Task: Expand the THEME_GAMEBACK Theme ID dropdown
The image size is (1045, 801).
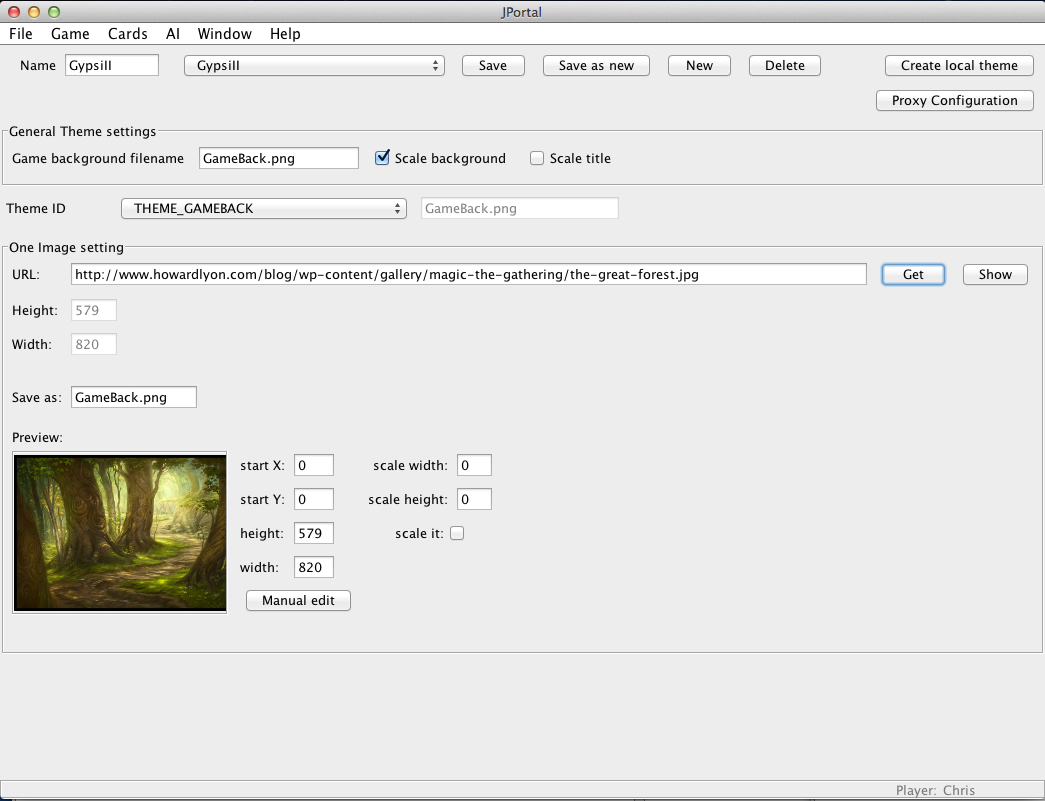Action: pyautogui.click(x=263, y=208)
